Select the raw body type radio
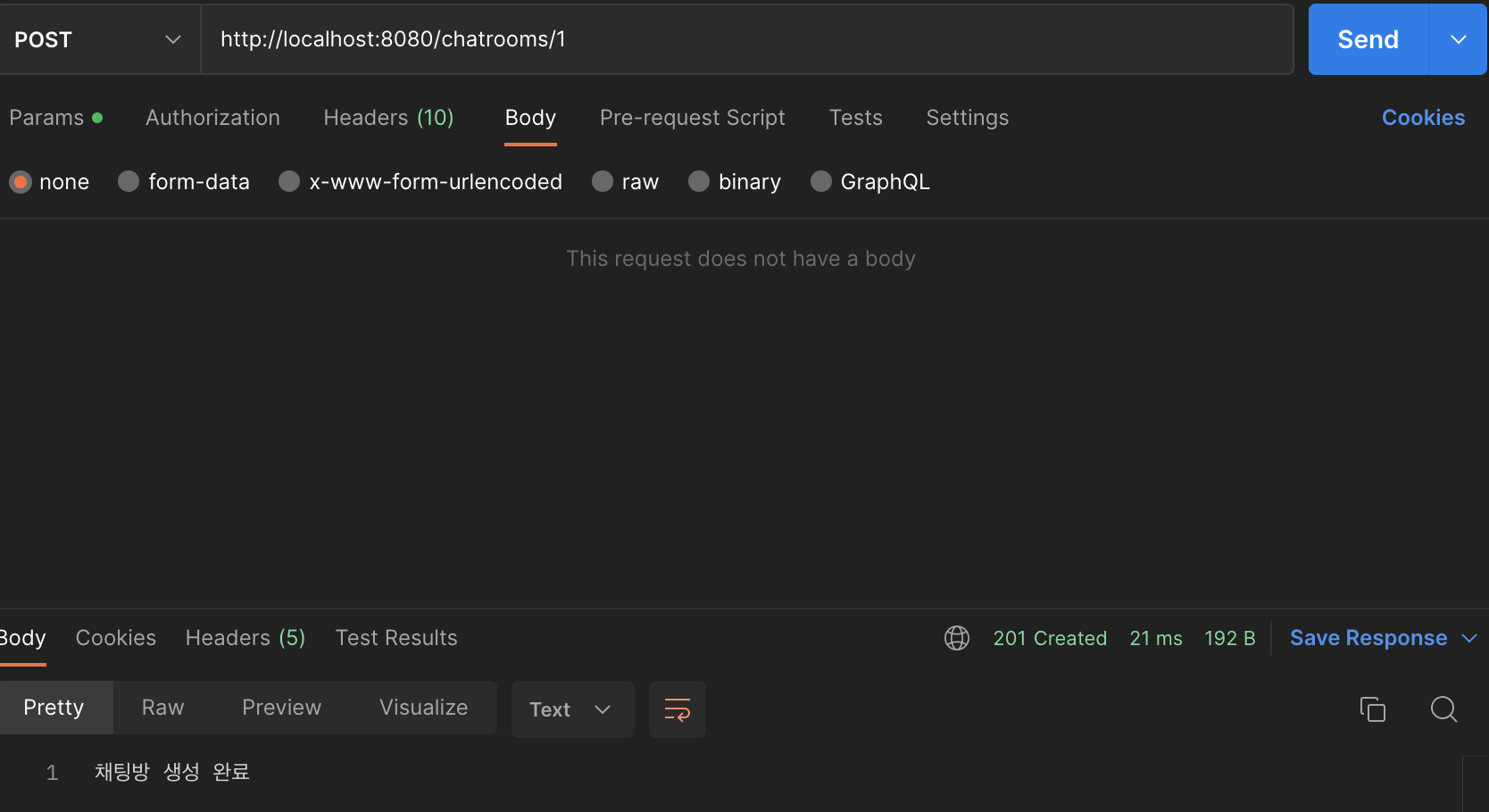The width and height of the screenshot is (1489, 812). (603, 182)
